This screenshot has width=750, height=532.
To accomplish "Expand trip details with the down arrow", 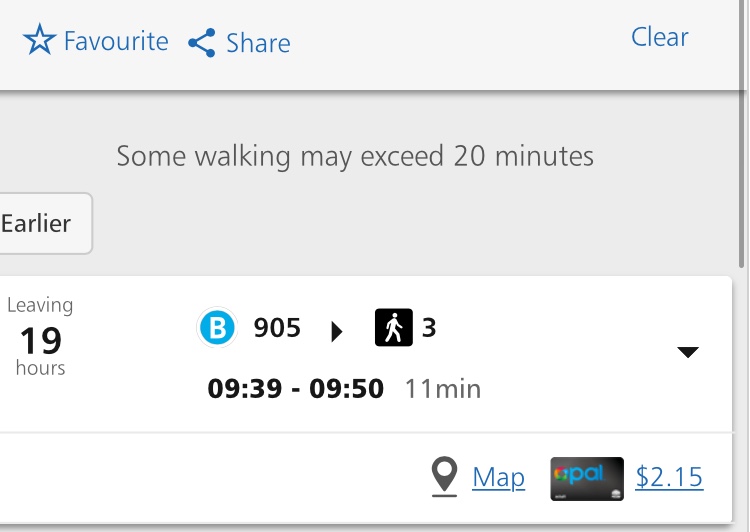I will tap(687, 352).
